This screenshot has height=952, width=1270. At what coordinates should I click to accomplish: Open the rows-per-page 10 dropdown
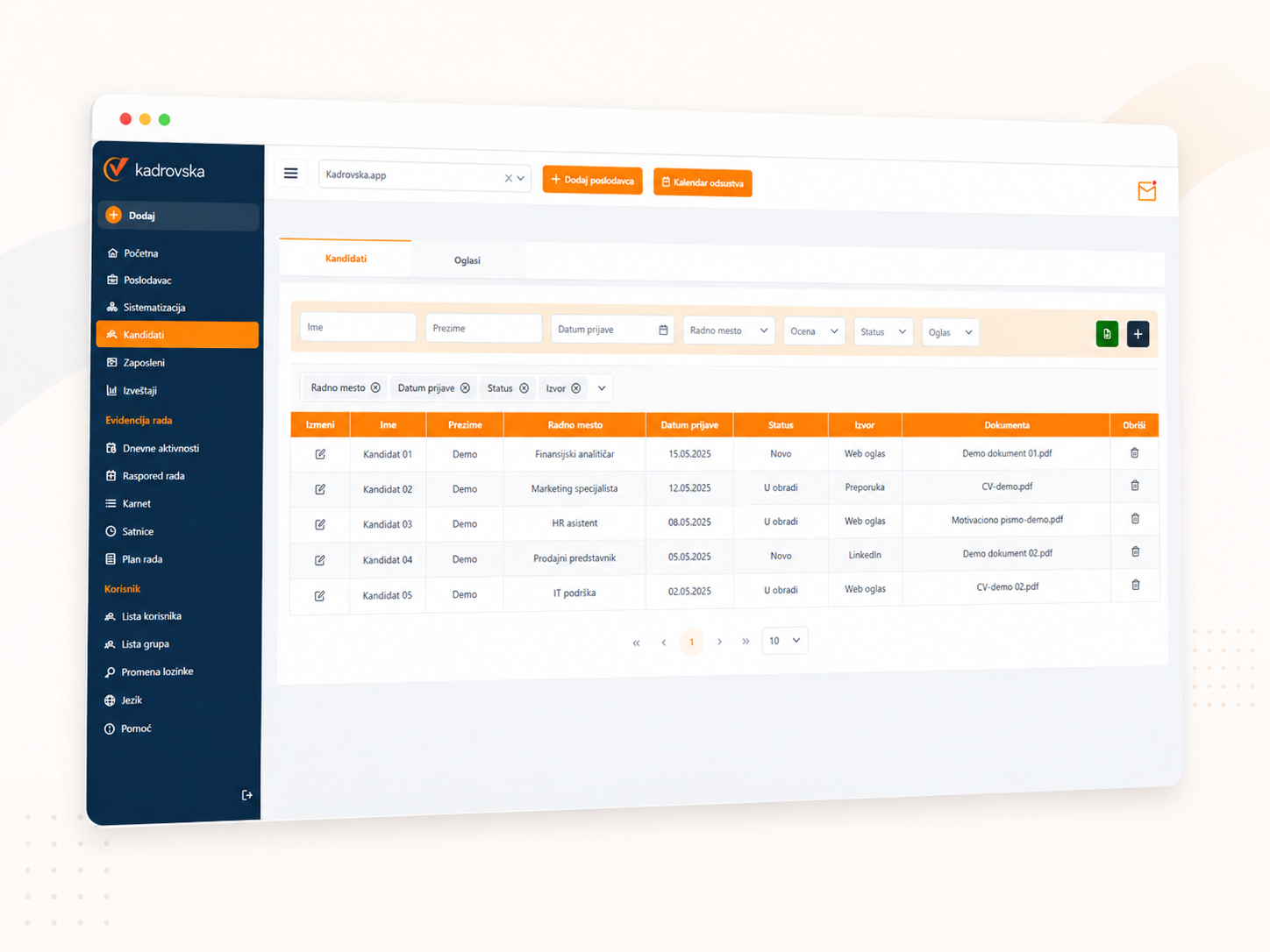click(x=784, y=641)
